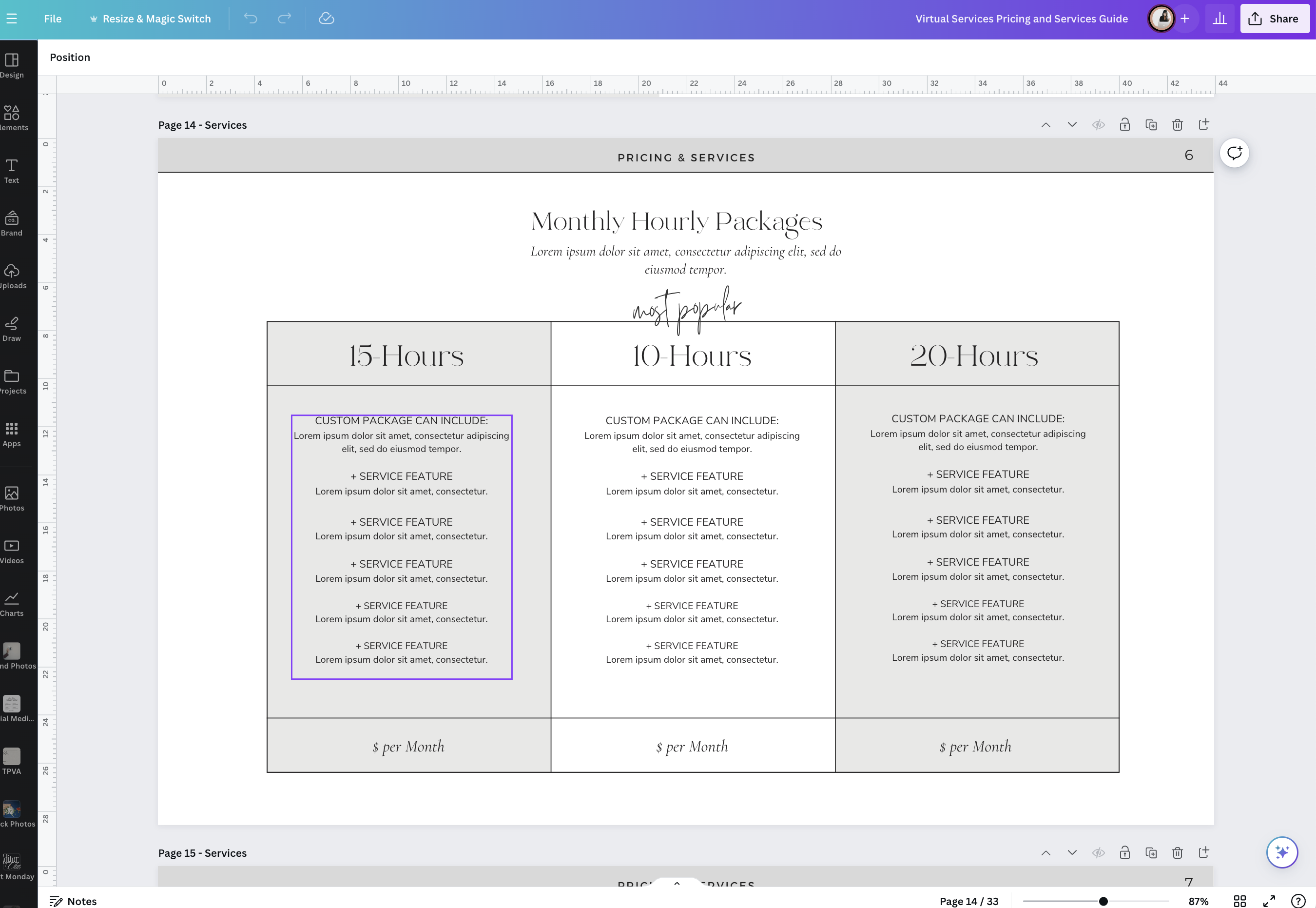
Task: Add a page after Page 15
Action: 1204,853
